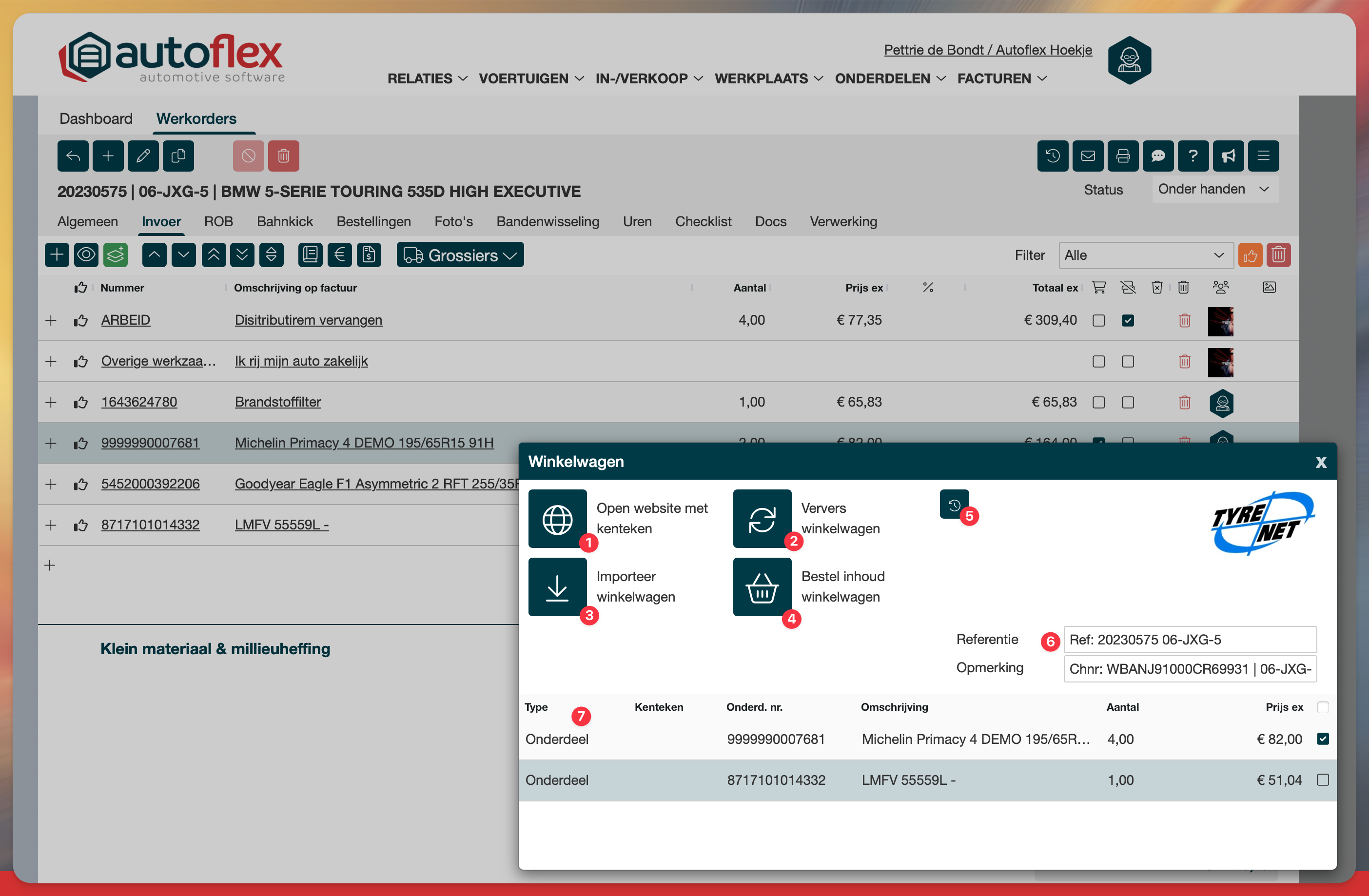Open the WERKPLAATS menu
The width and height of the screenshot is (1369, 896).
768,79
